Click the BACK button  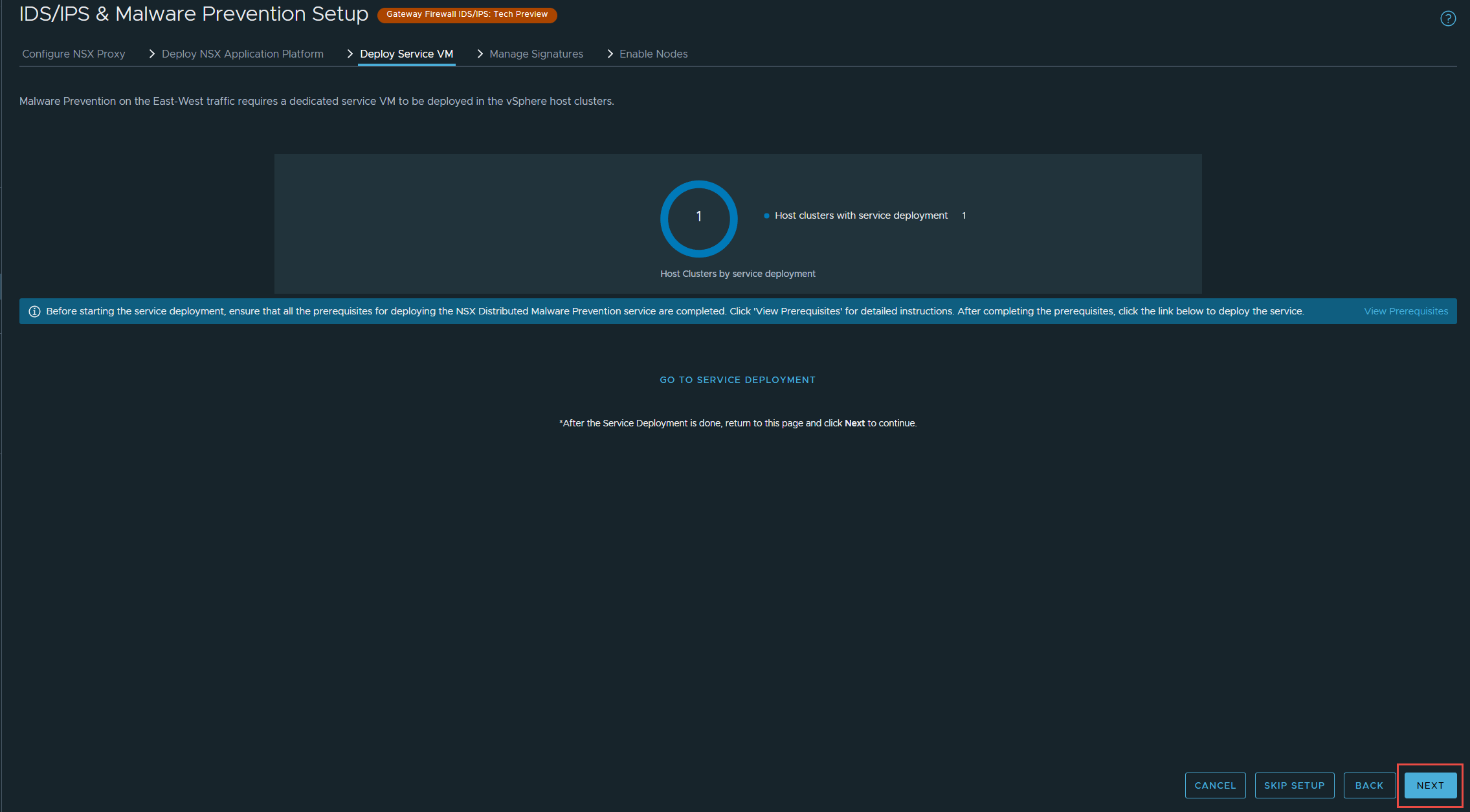pos(1369,785)
